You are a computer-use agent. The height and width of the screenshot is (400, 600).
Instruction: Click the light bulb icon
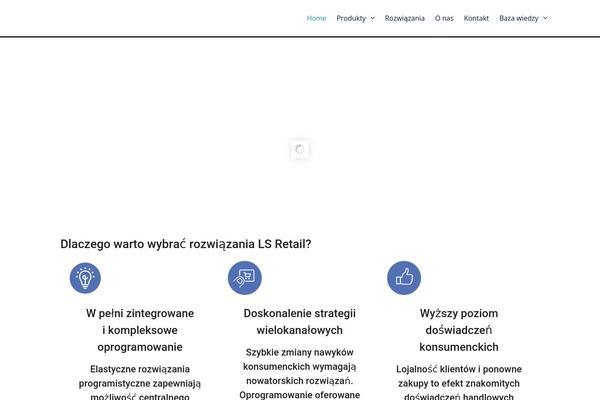[x=85, y=278]
